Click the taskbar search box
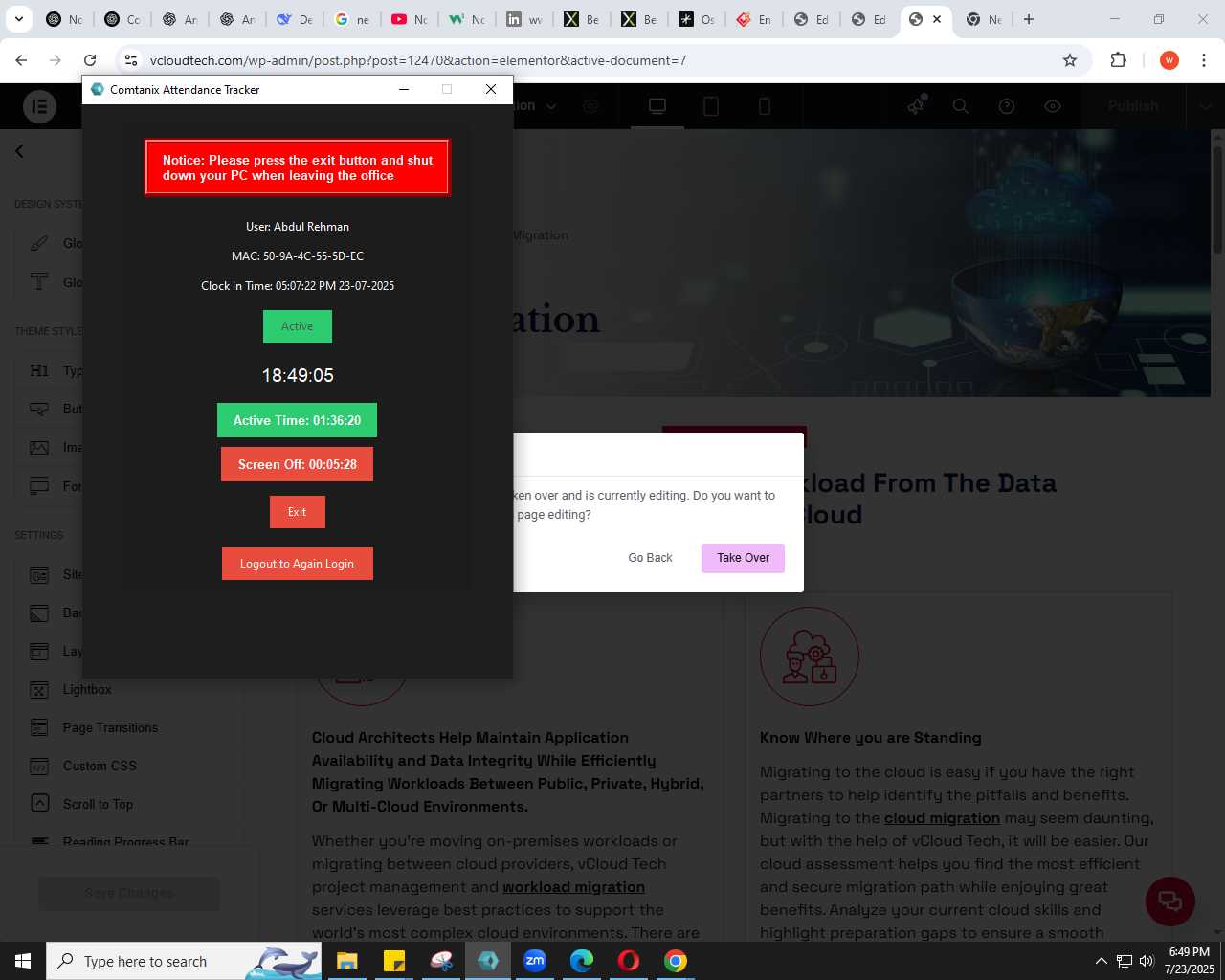Viewport: 1225px width, 980px height. (x=184, y=961)
